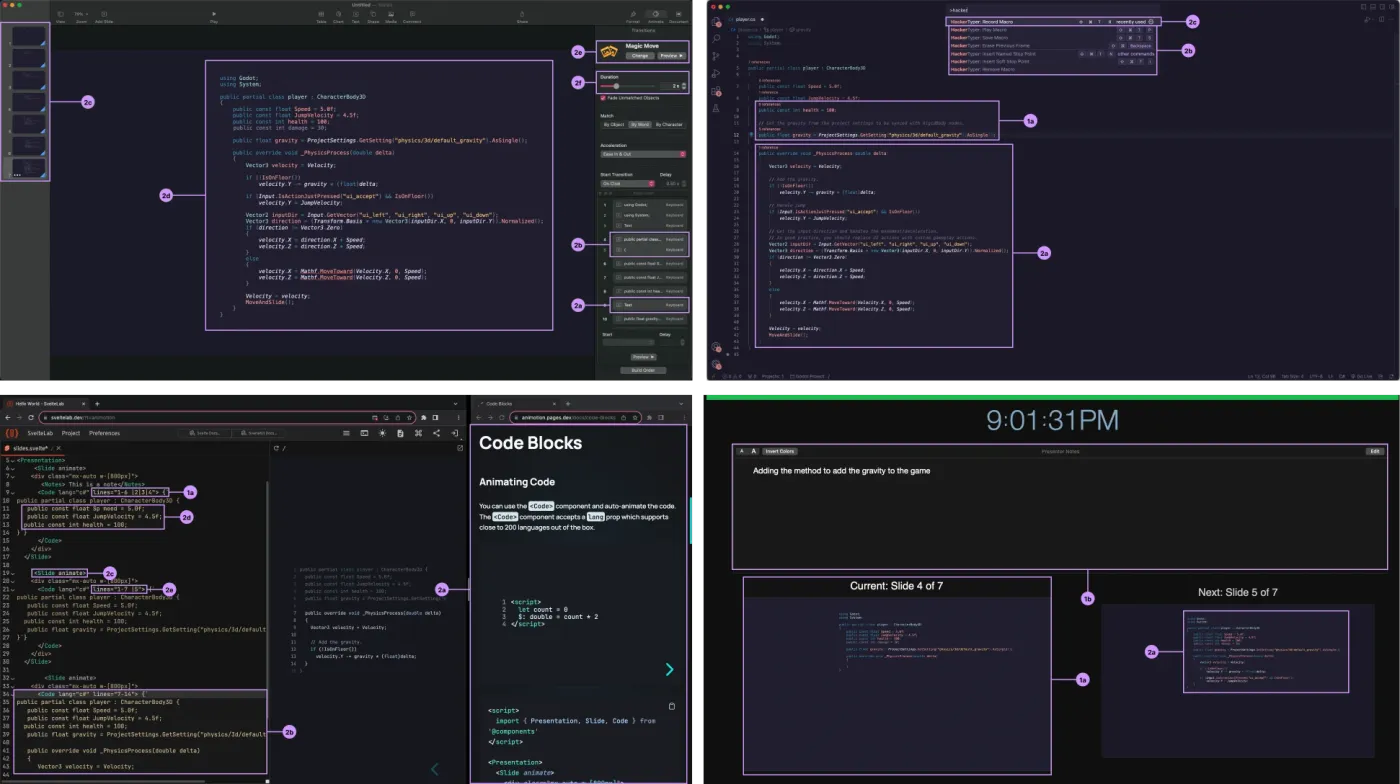
Task: Open the Document inspector in Keynote
Action: pyautogui.click(x=678, y=14)
